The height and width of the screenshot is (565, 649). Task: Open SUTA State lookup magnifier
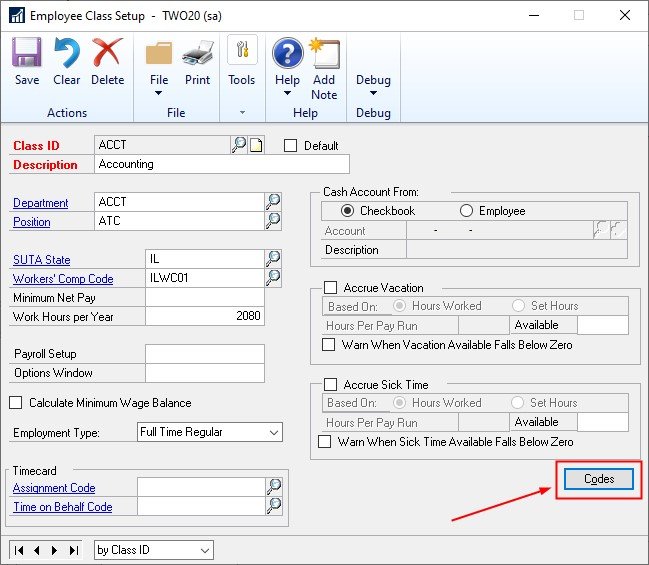tap(273, 259)
